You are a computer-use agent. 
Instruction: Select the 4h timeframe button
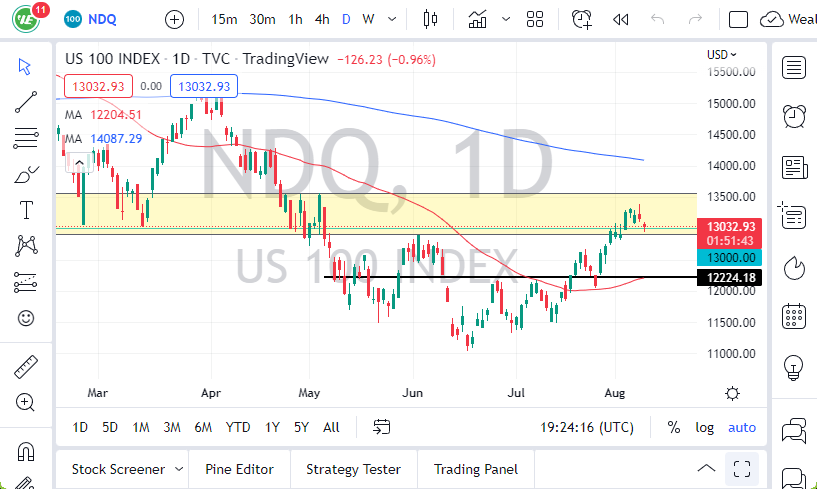[x=321, y=19]
